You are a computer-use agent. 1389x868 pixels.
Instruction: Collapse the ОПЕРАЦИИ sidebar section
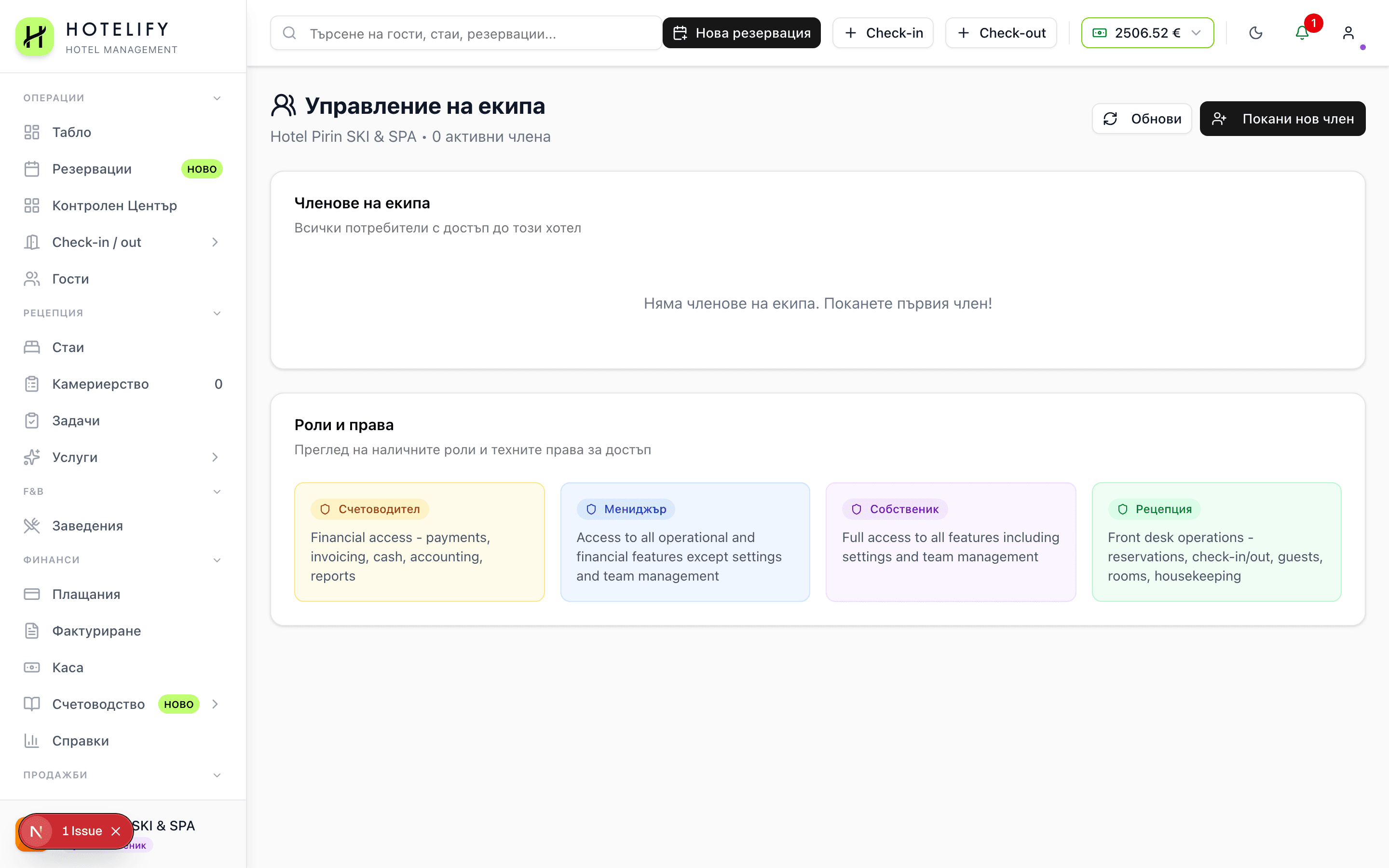(x=217, y=98)
